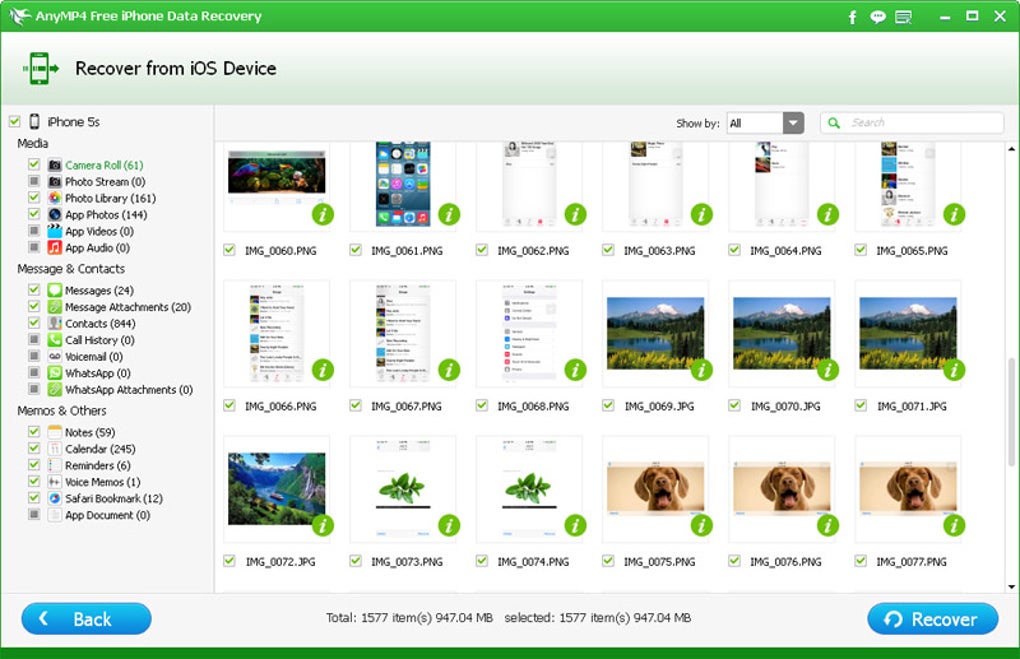Open the Show by dropdown arrow
1020x659 pixels.
(x=793, y=123)
